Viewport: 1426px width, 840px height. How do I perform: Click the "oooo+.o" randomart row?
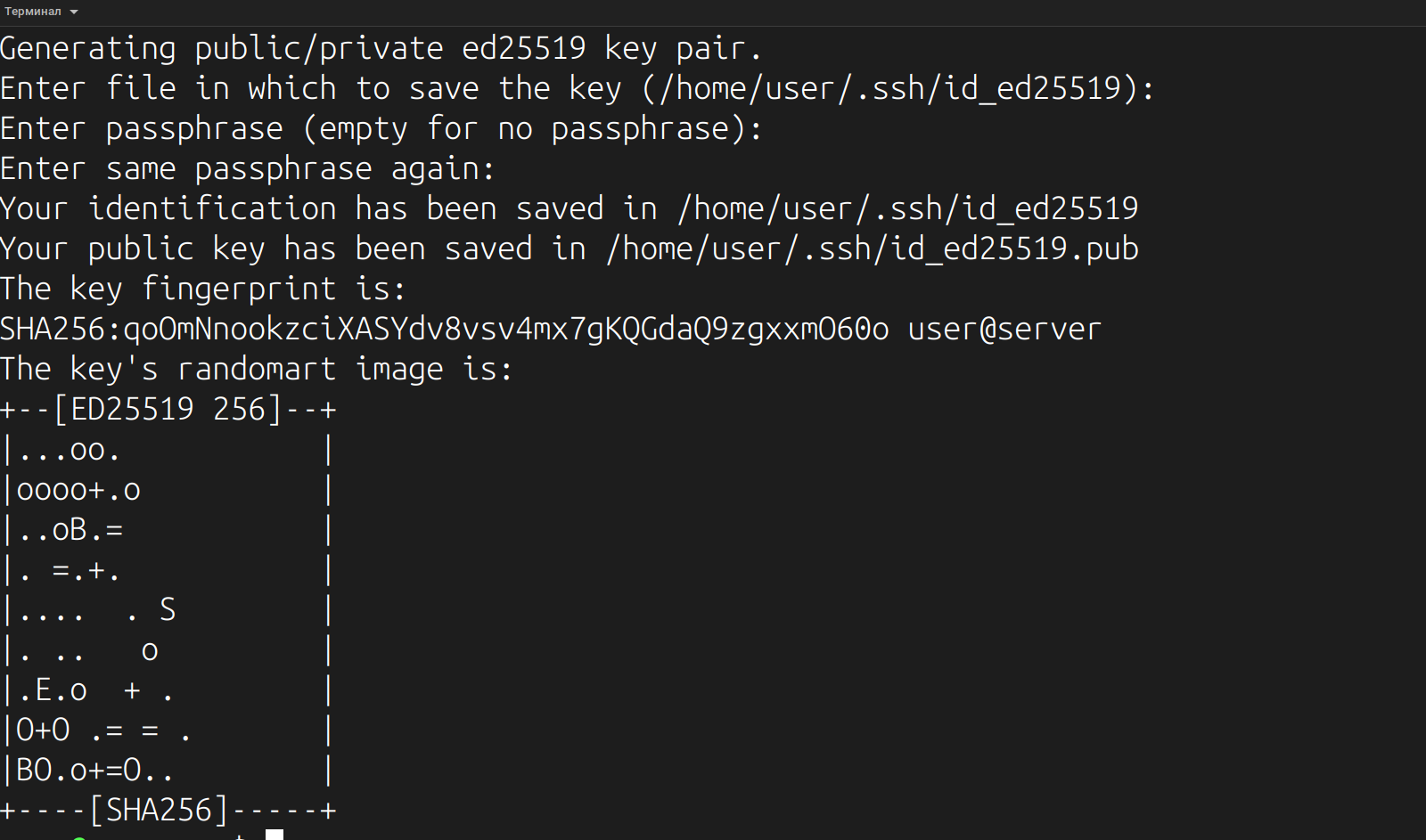78,490
